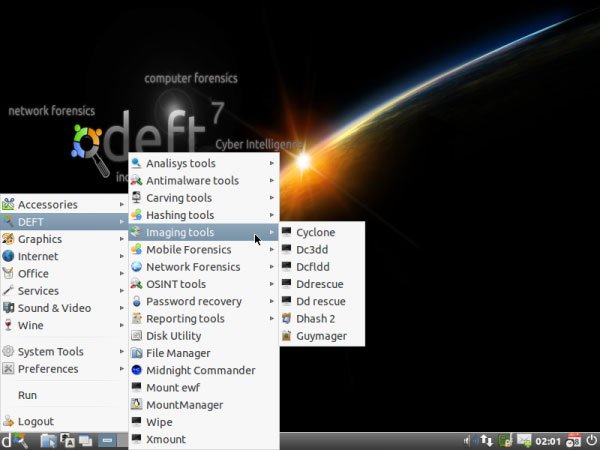Open Preferences category
Screen dimensions: 600x450
[64, 368]
